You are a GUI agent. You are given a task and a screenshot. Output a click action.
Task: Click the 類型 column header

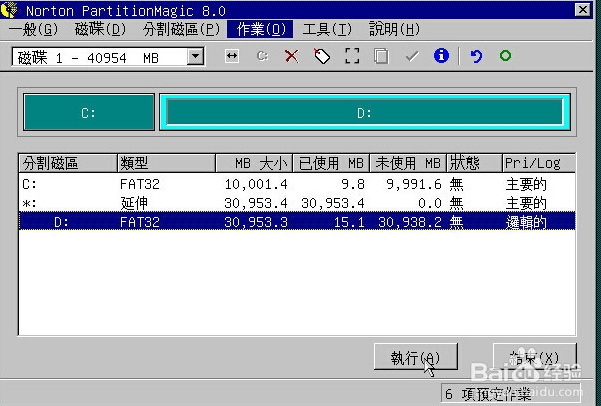coord(166,163)
